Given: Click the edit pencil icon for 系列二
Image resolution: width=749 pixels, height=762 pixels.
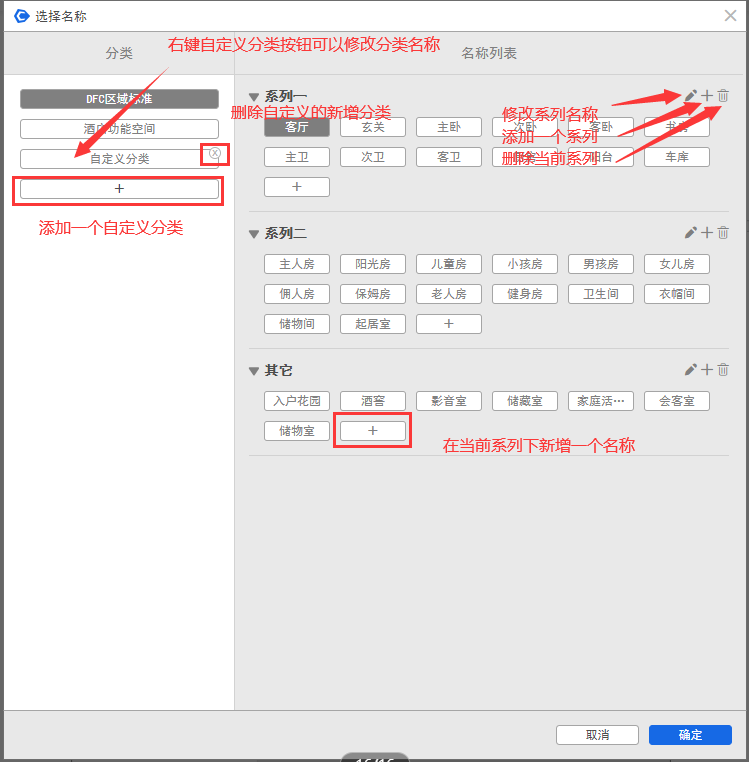Looking at the screenshot, I should pos(690,232).
